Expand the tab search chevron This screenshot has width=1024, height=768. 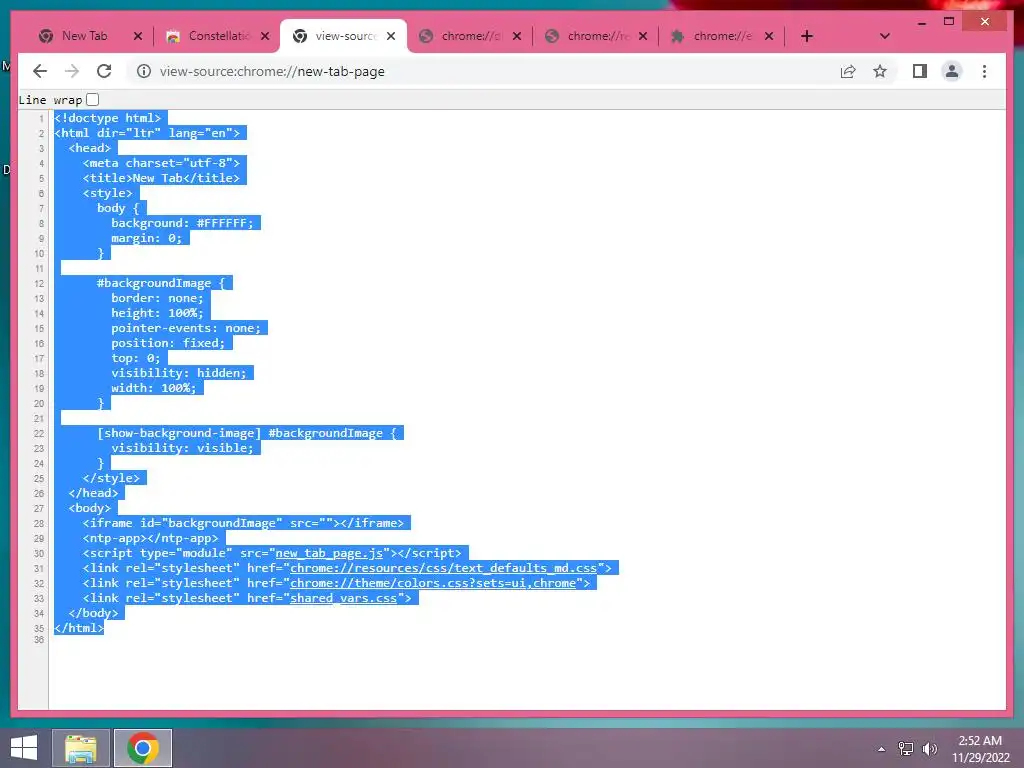pyautogui.click(x=884, y=36)
